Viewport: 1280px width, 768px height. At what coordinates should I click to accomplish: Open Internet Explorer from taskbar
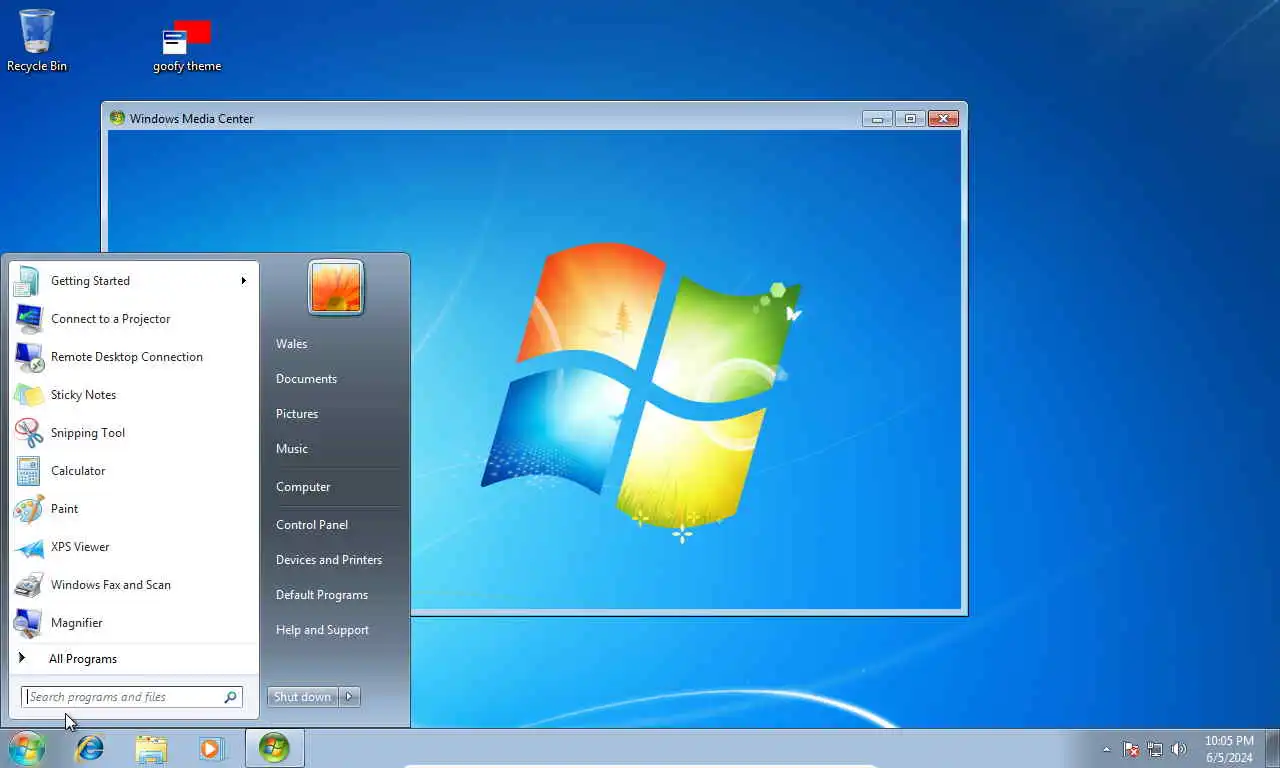click(x=90, y=748)
